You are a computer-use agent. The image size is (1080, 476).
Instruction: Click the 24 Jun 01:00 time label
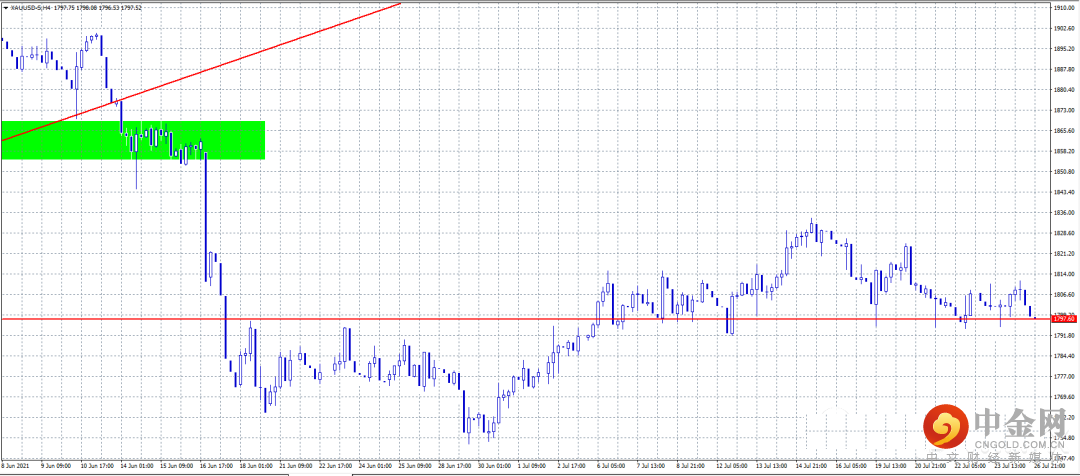pyautogui.click(x=375, y=466)
